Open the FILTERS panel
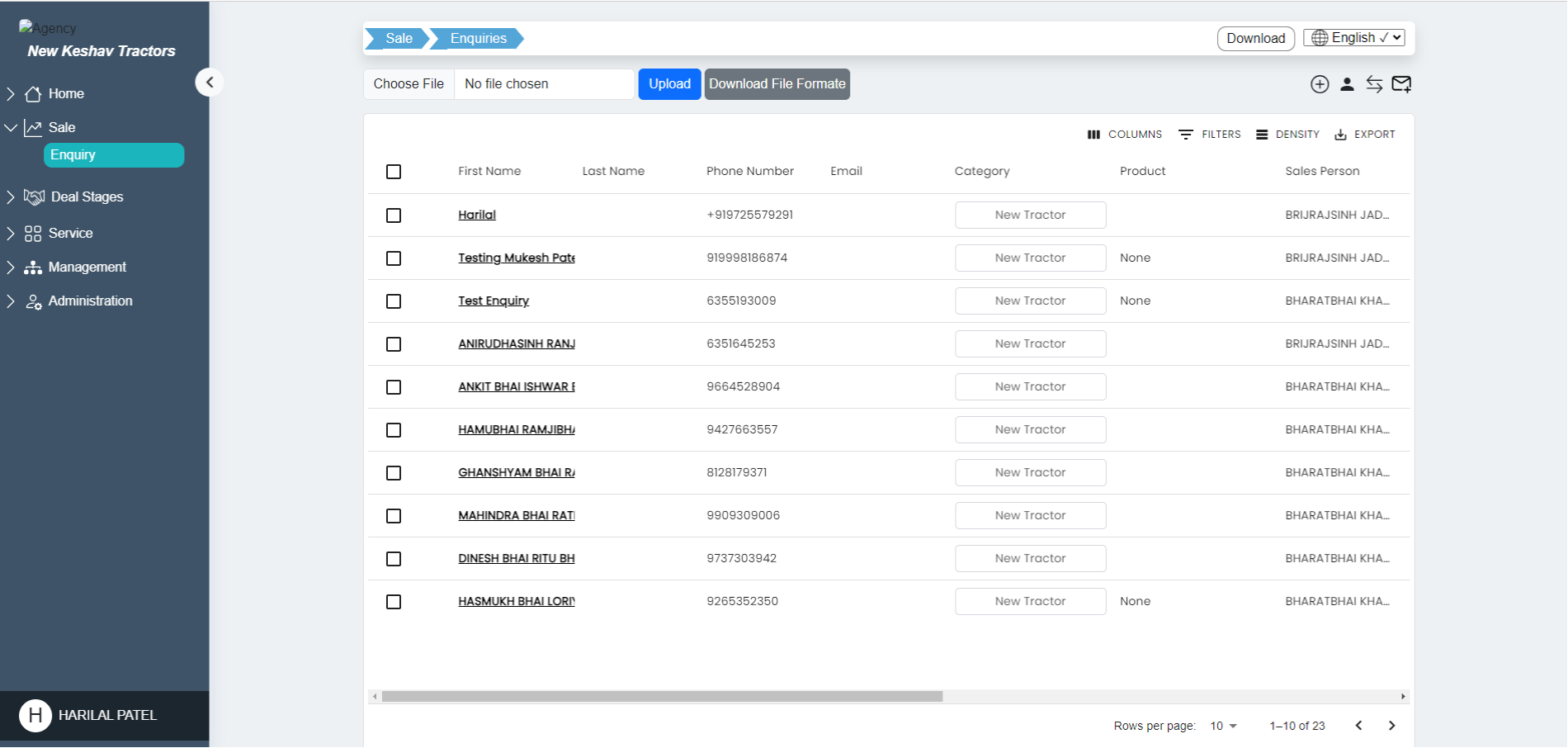This screenshot has width=1568, height=748. [1209, 134]
